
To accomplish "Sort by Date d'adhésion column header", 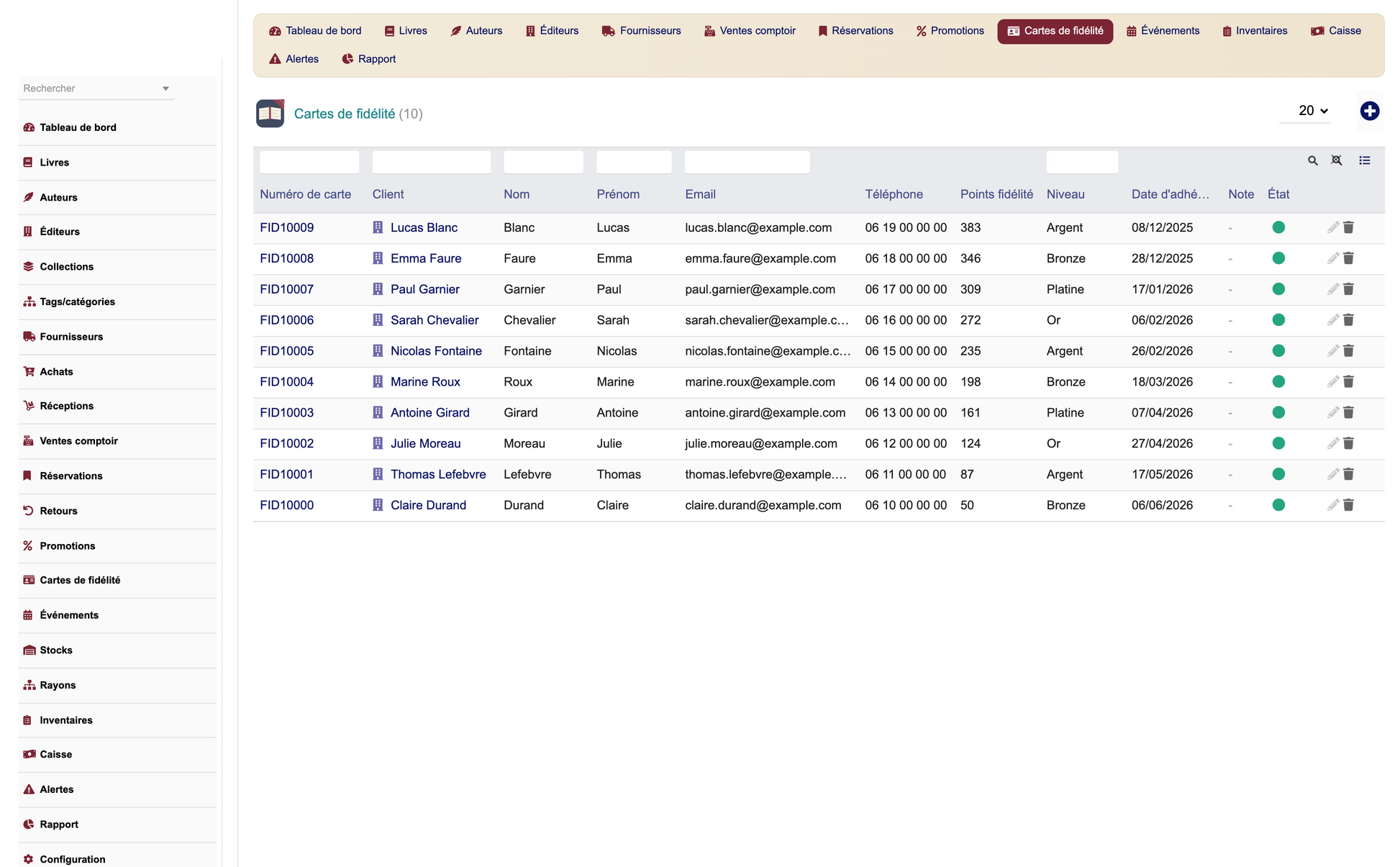I will (1171, 194).
